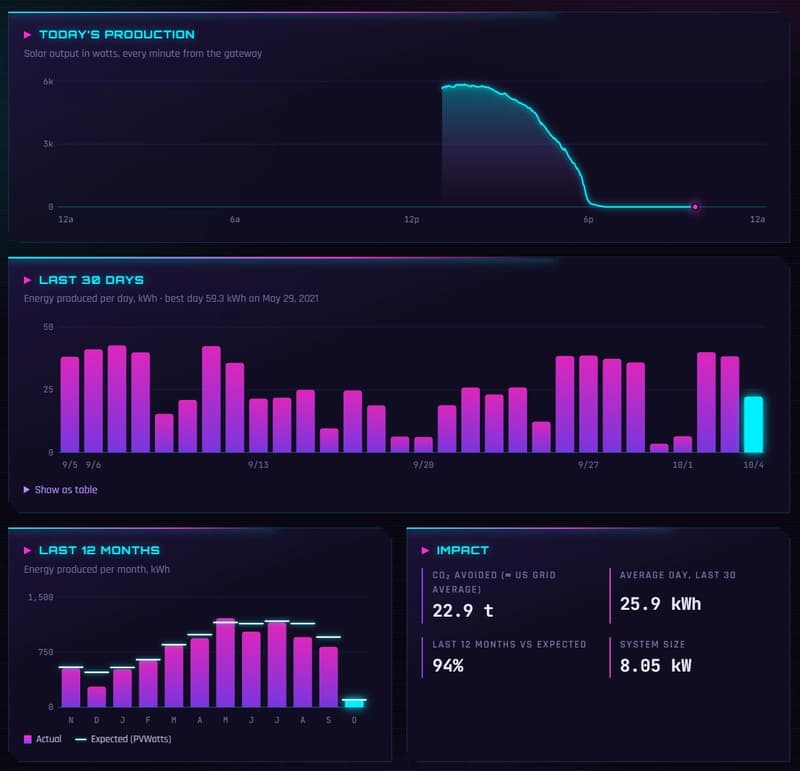Click the triangle icon beside Last 12 Months
Image resolution: width=800 pixels, height=771 pixels.
[28, 551]
